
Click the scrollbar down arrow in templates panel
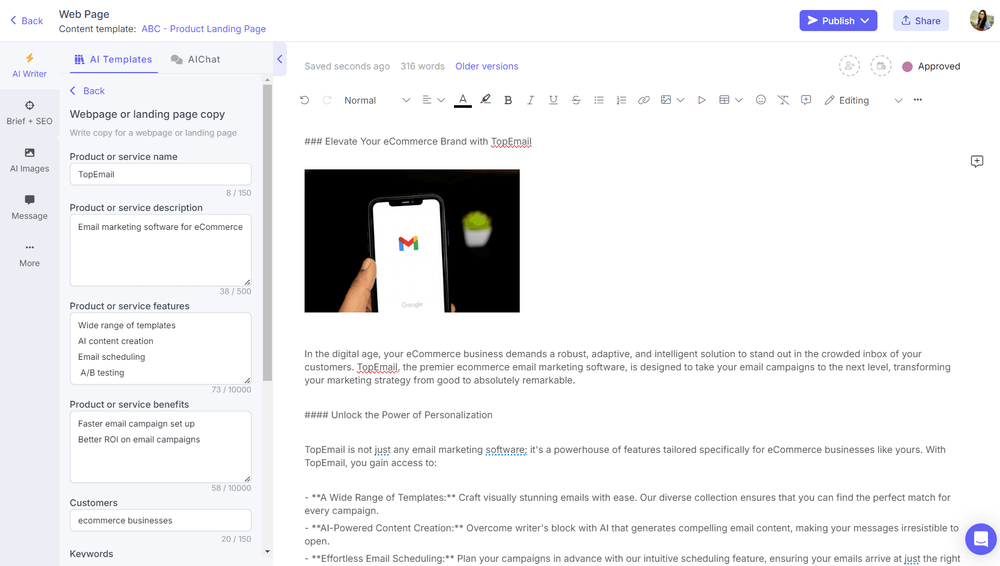click(267, 551)
